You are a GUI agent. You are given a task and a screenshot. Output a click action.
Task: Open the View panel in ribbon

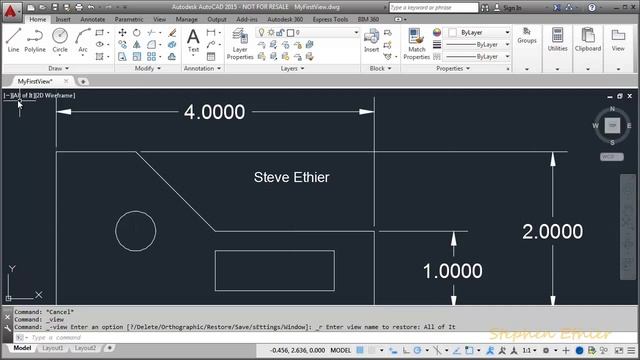[x=618, y=40]
